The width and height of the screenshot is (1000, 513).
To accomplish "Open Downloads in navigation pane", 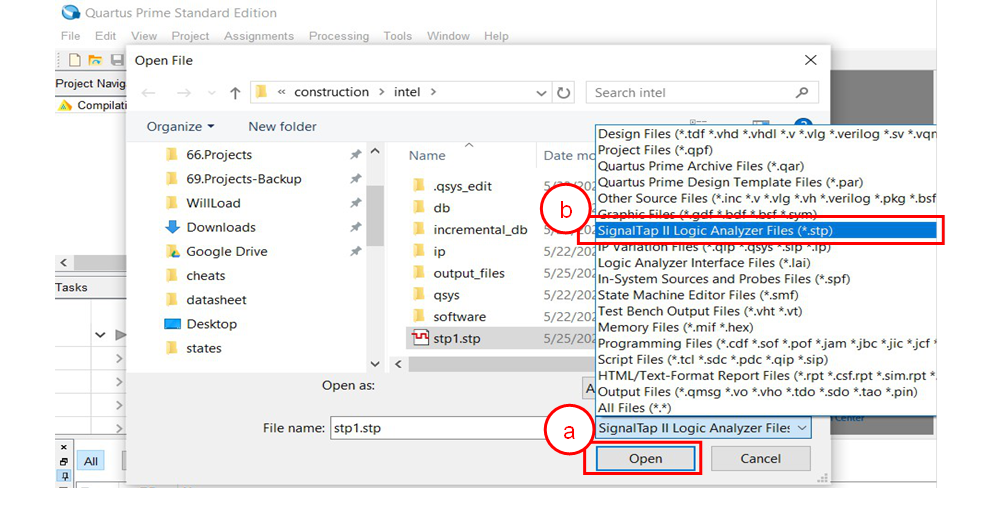I will pos(221,227).
